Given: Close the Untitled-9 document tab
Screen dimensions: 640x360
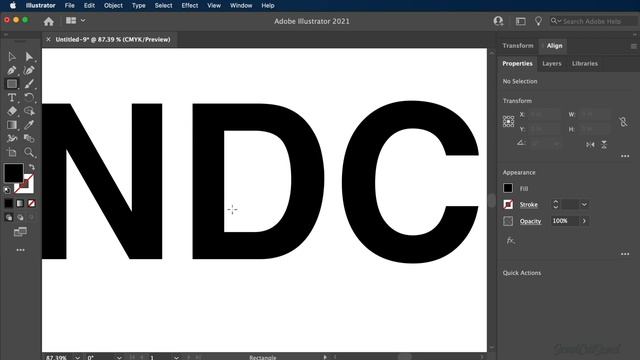Looking at the screenshot, I should click(48, 40).
